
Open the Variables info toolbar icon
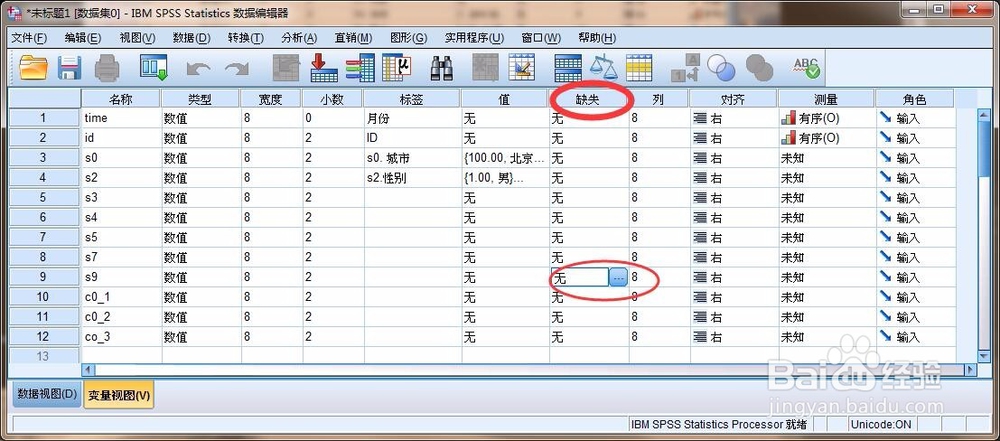coord(360,68)
